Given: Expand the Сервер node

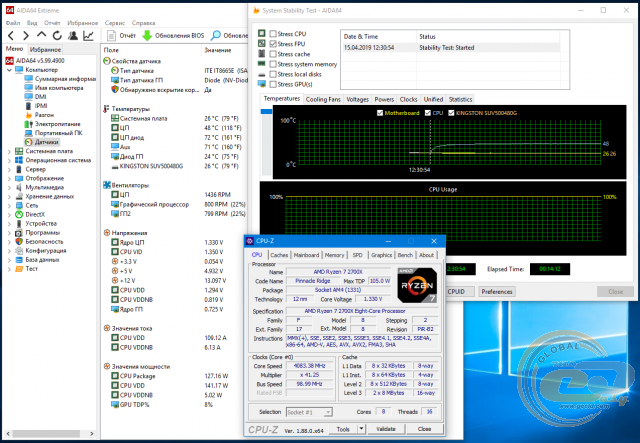Looking at the screenshot, I should (x=9, y=169).
